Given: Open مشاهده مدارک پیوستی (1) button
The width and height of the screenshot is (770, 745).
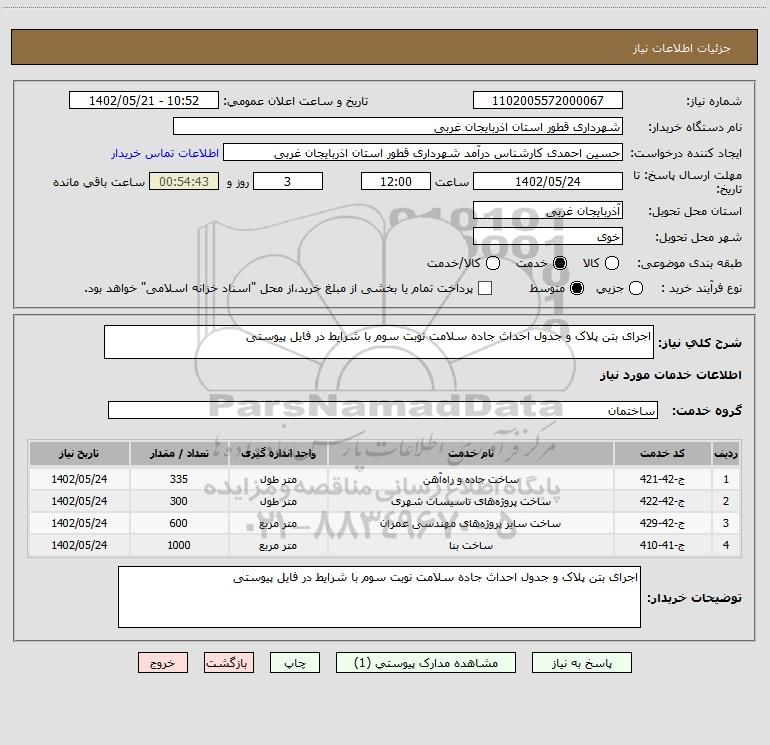Looking at the screenshot, I should pyautogui.click(x=426, y=663).
